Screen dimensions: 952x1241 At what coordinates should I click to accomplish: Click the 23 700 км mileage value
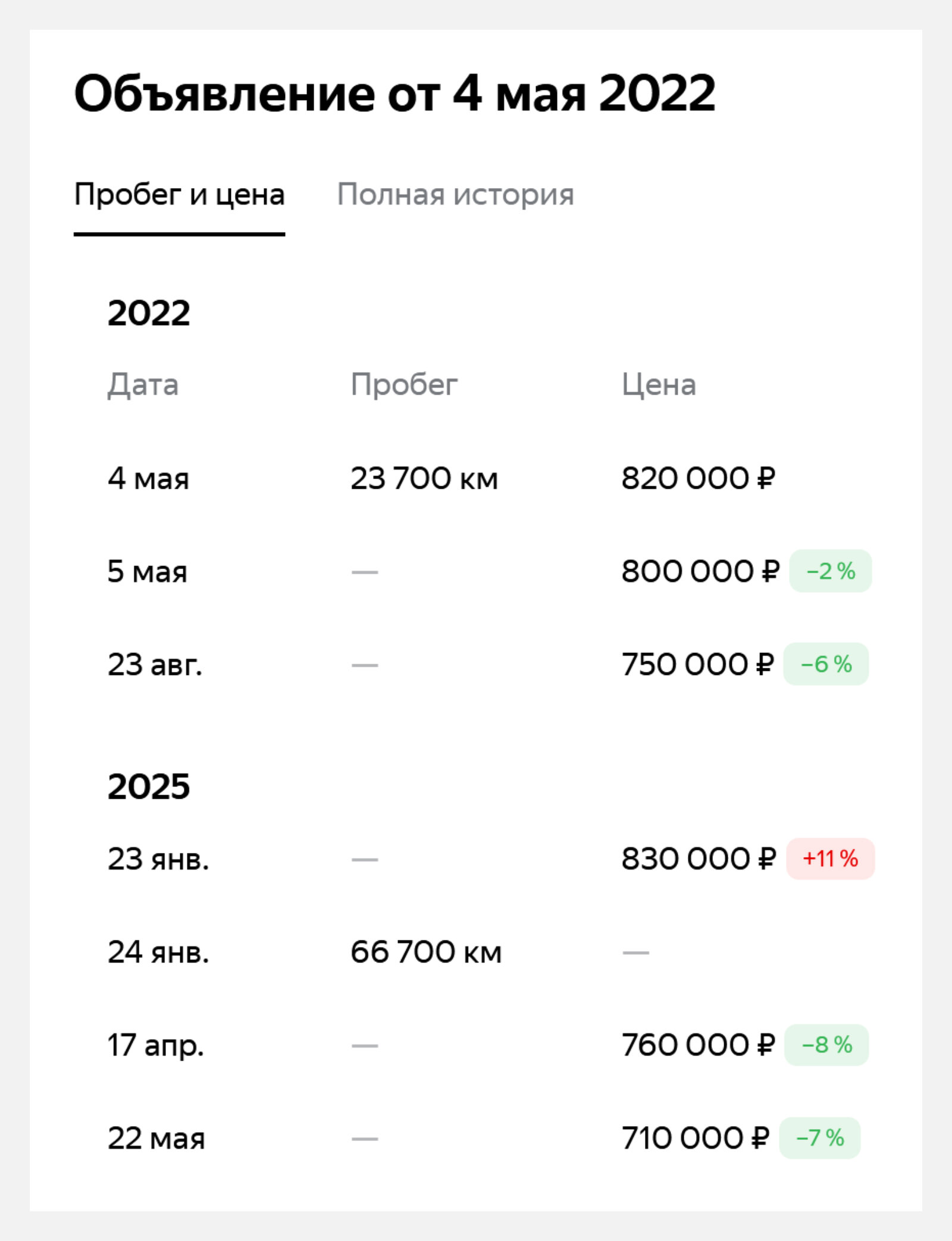point(424,479)
